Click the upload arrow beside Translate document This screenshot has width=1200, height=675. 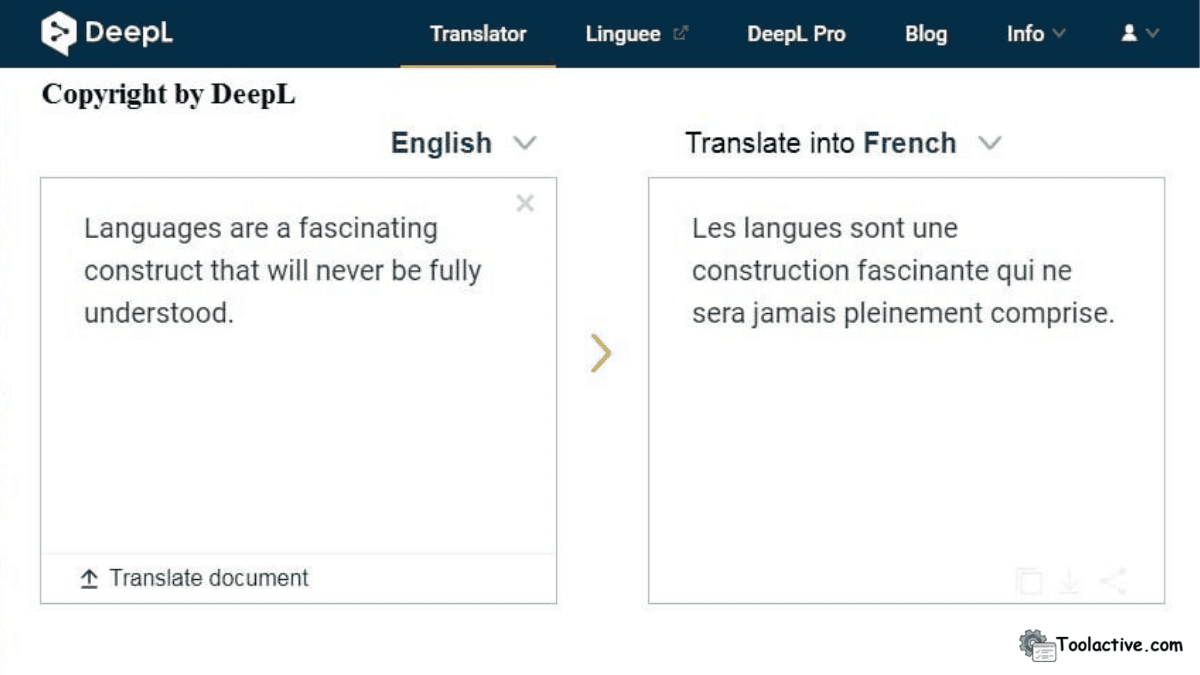[x=88, y=578]
